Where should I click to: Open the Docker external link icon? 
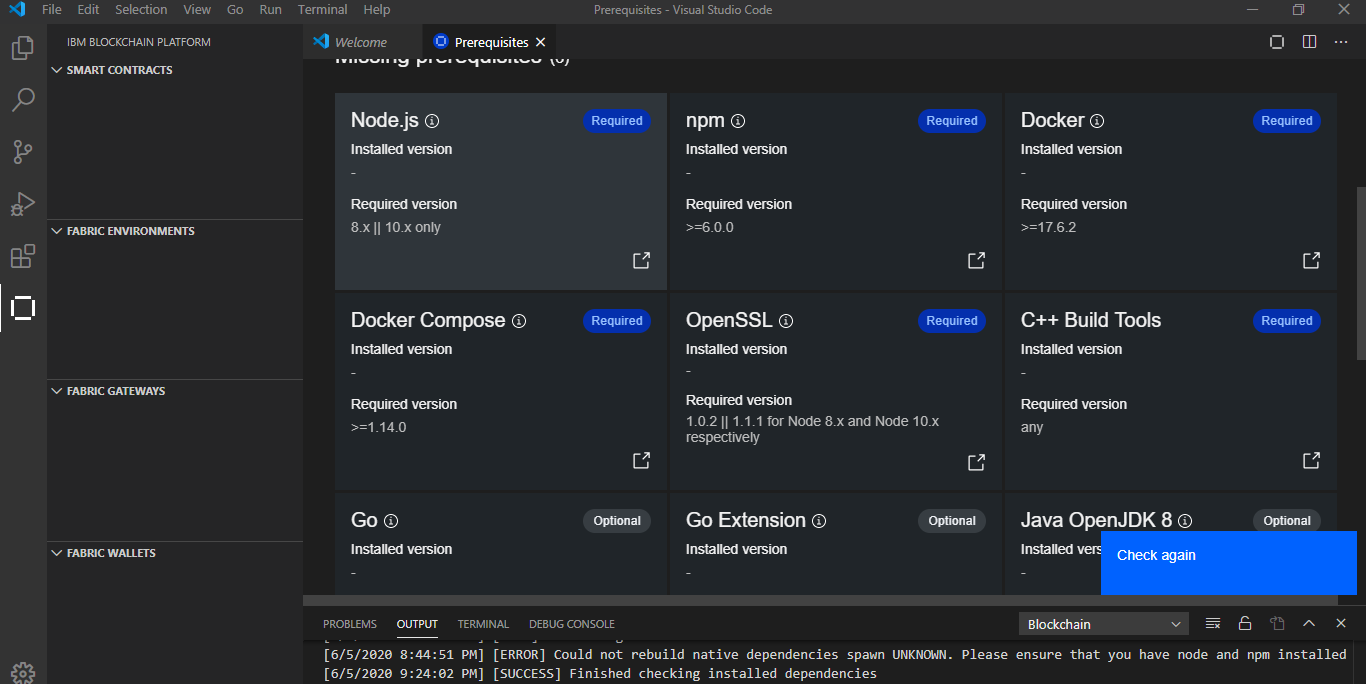point(1310,260)
